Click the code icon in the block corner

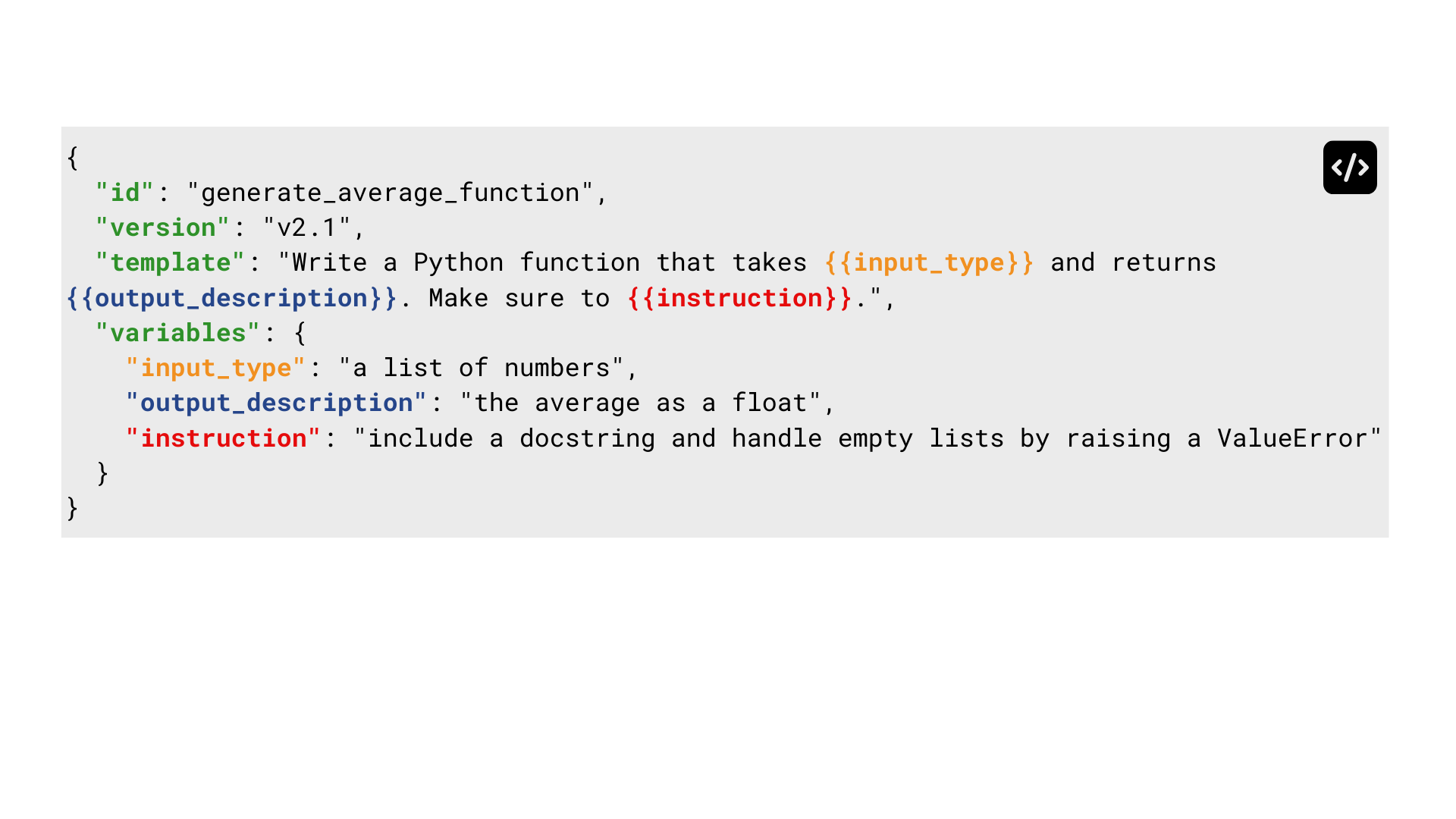[x=1350, y=168]
